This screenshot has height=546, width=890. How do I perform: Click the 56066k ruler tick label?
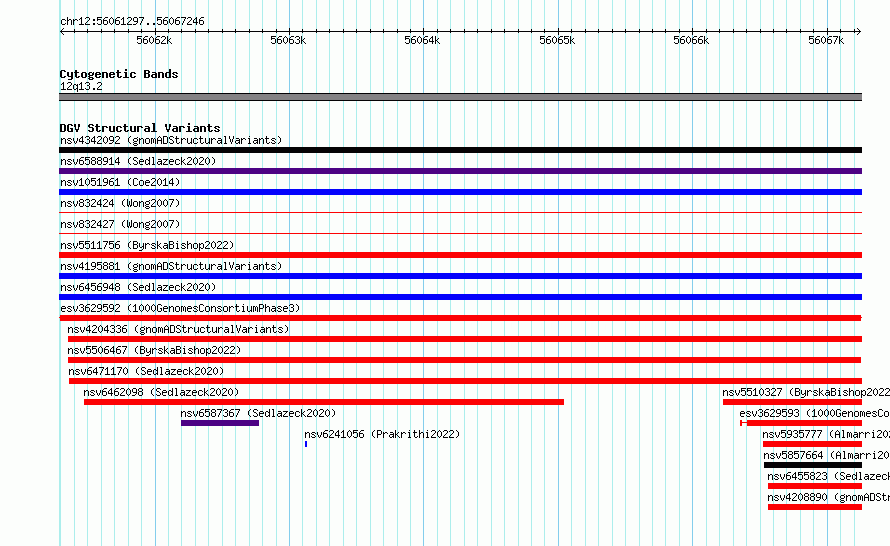[x=691, y=40]
